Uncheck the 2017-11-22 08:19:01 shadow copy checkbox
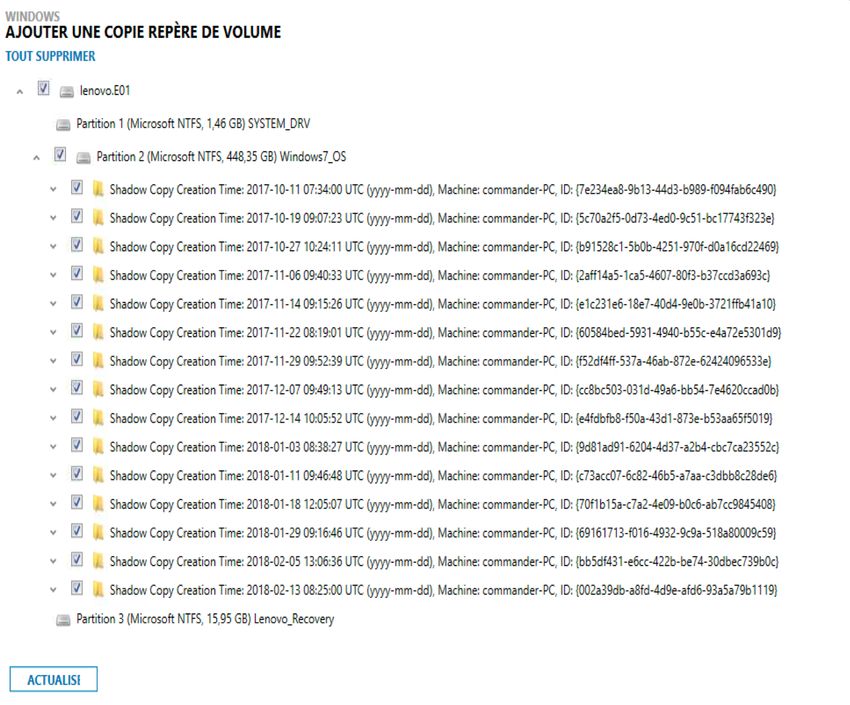This screenshot has height=705, width=850. click(77, 331)
